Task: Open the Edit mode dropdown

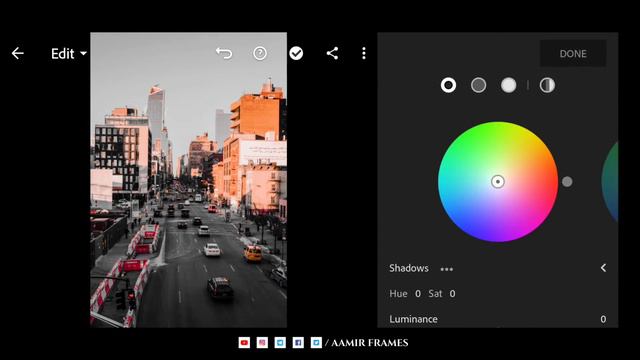Action: coord(69,53)
